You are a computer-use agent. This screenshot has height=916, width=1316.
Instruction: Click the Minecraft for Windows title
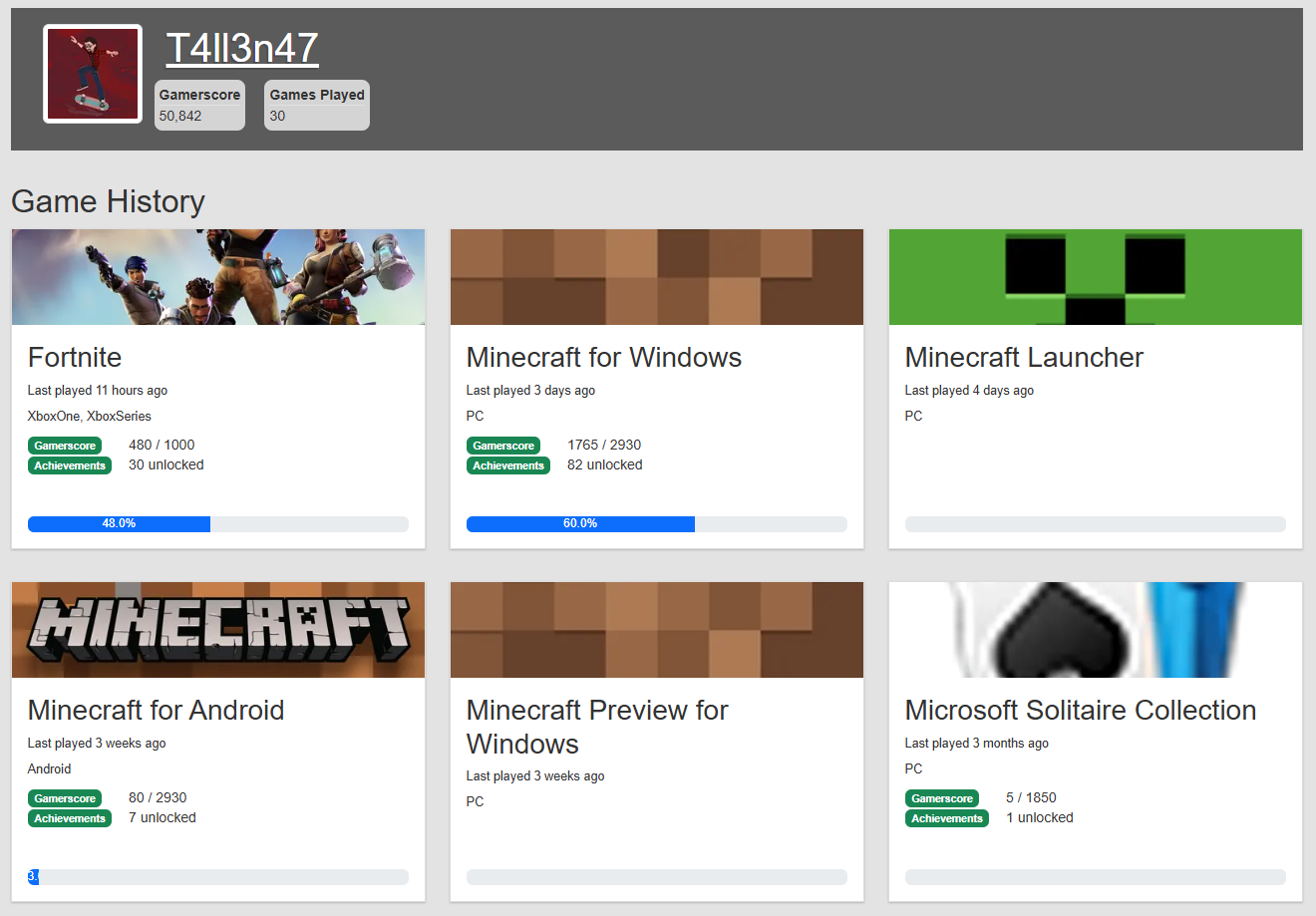604,357
